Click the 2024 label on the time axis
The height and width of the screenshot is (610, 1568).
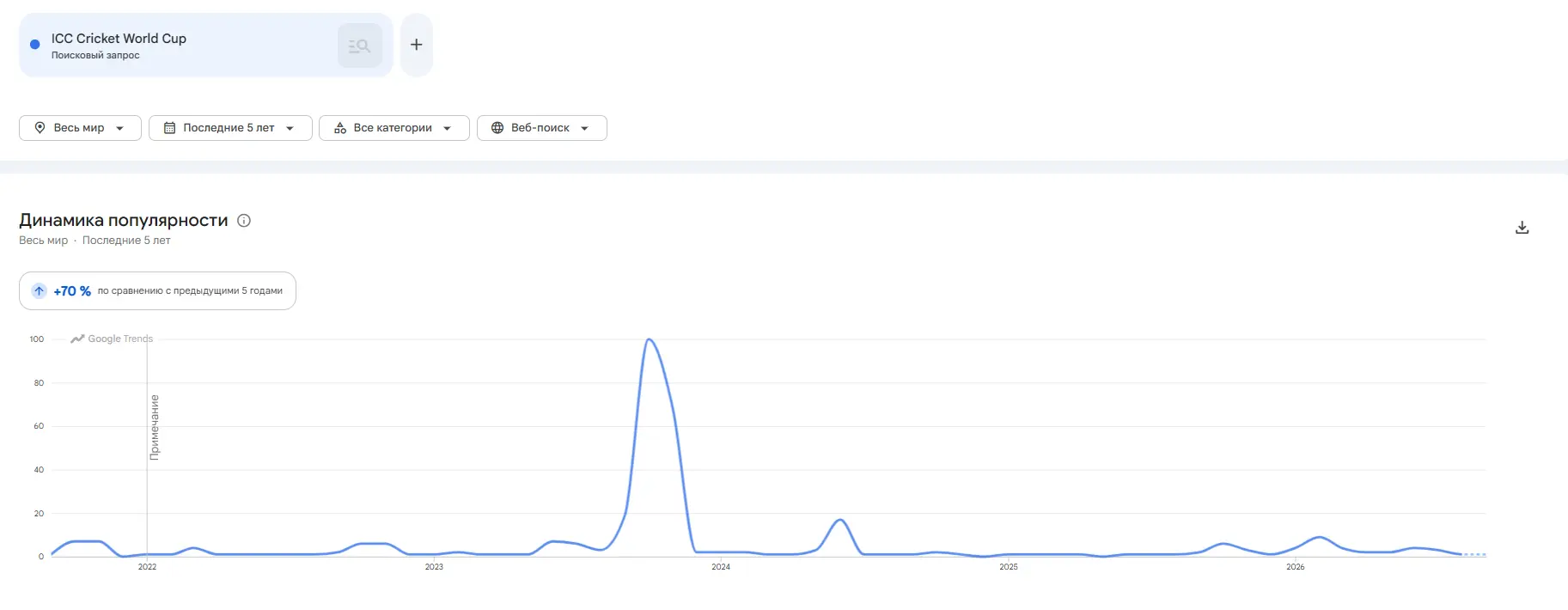click(x=721, y=567)
